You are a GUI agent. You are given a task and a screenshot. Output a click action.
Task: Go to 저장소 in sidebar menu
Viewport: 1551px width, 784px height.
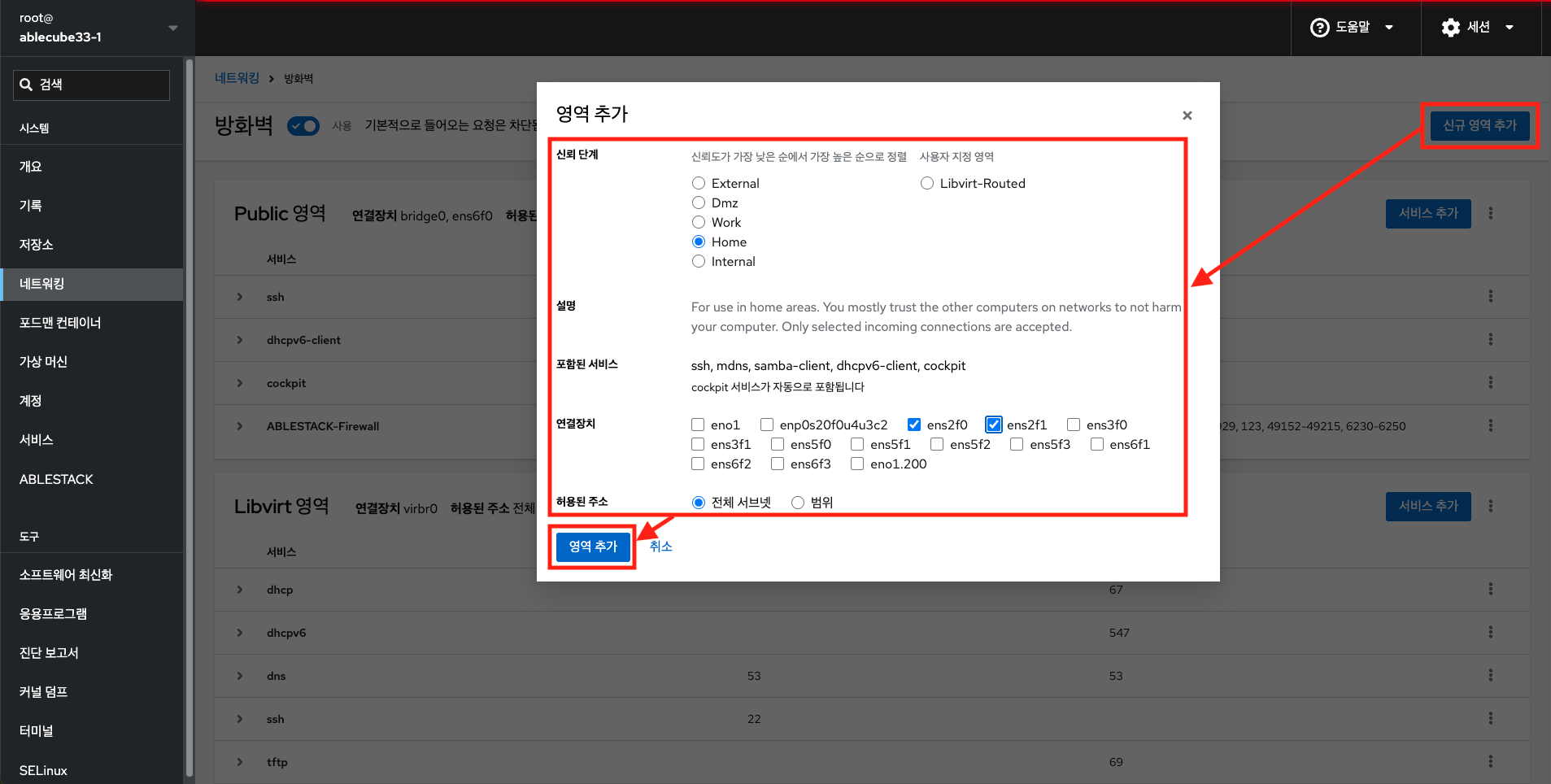pos(37,245)
